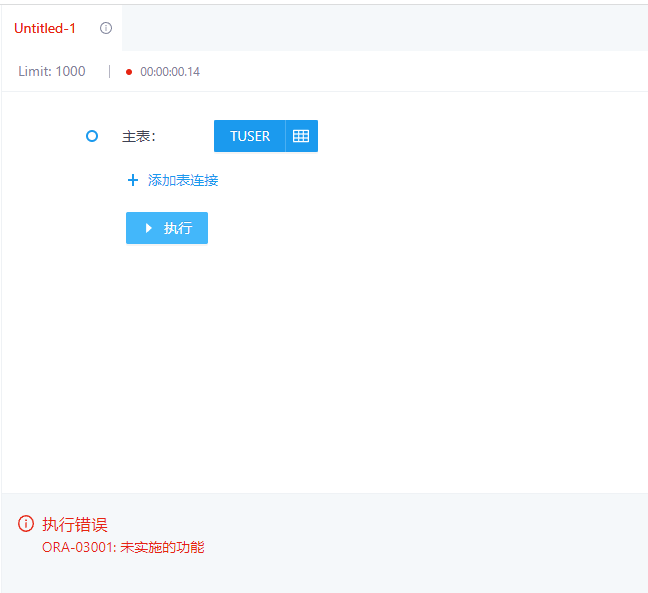Click the plus icon for 添加表连接
Image resolution: width=648 pixels, height=593 pixels.
tap(133, 180)
